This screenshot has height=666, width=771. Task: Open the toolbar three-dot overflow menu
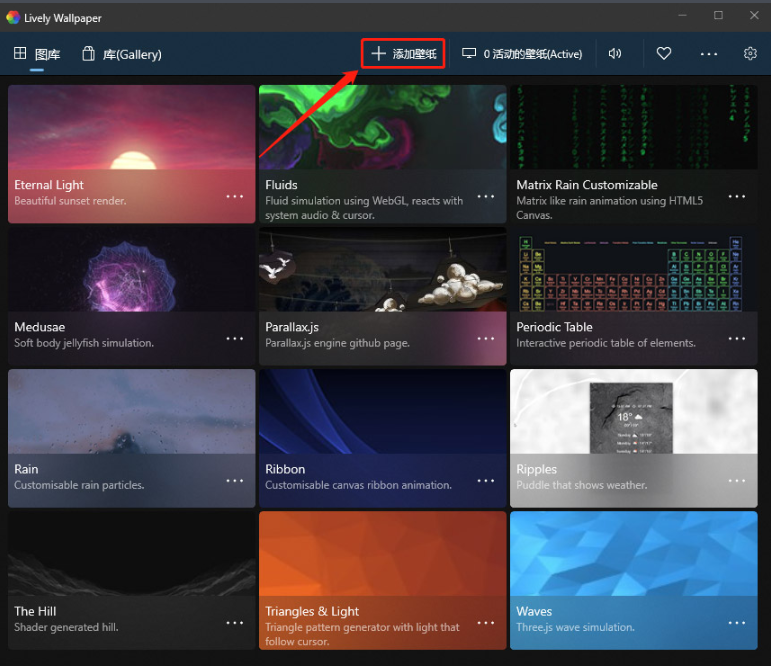[709, 54]
